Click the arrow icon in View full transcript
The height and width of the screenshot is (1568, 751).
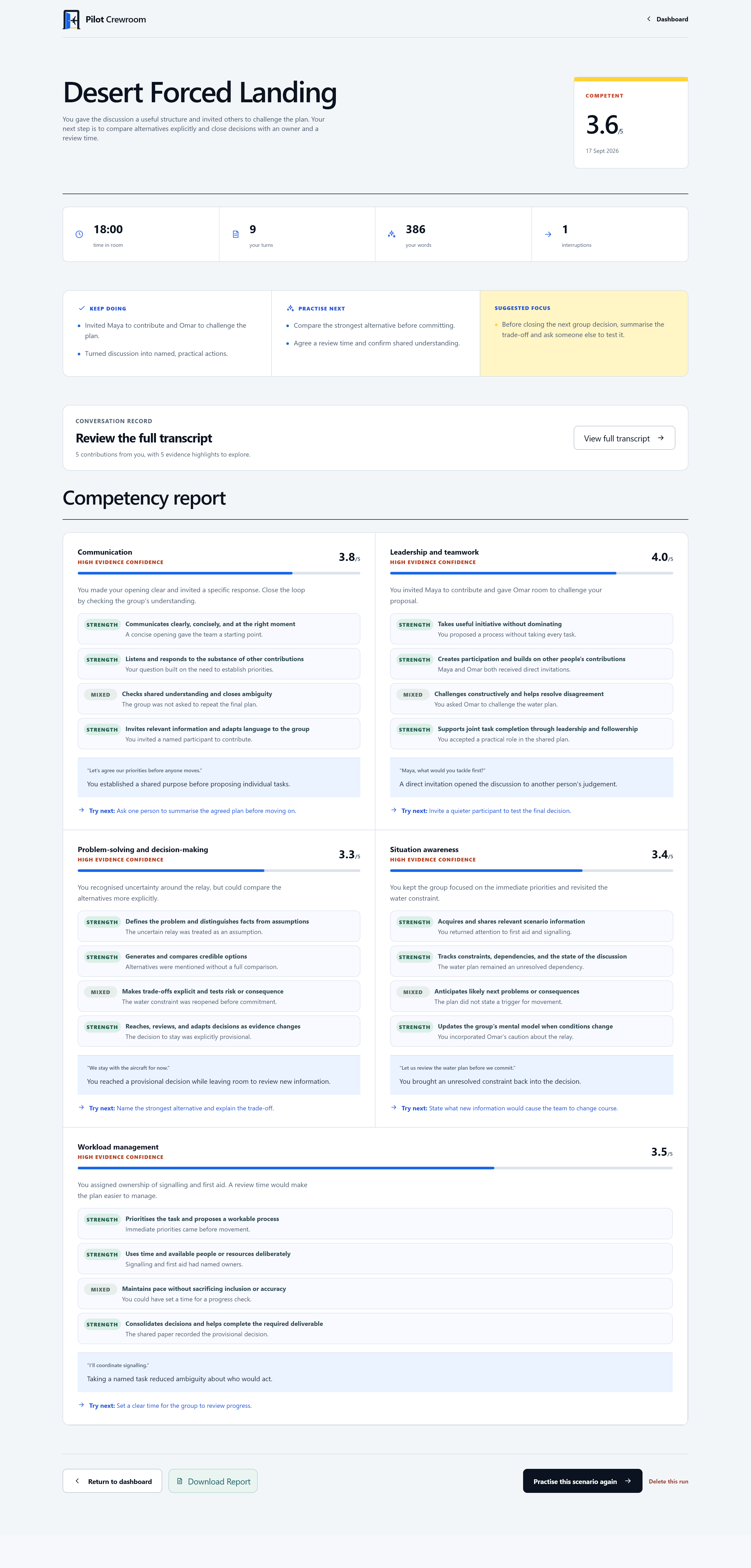(x=661, y=438)
